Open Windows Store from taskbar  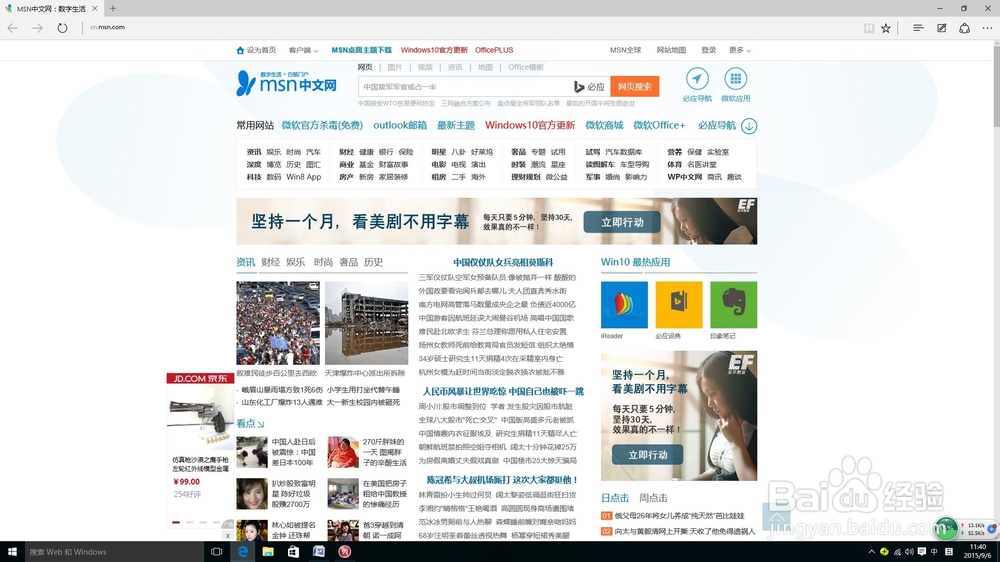(293, 552)
